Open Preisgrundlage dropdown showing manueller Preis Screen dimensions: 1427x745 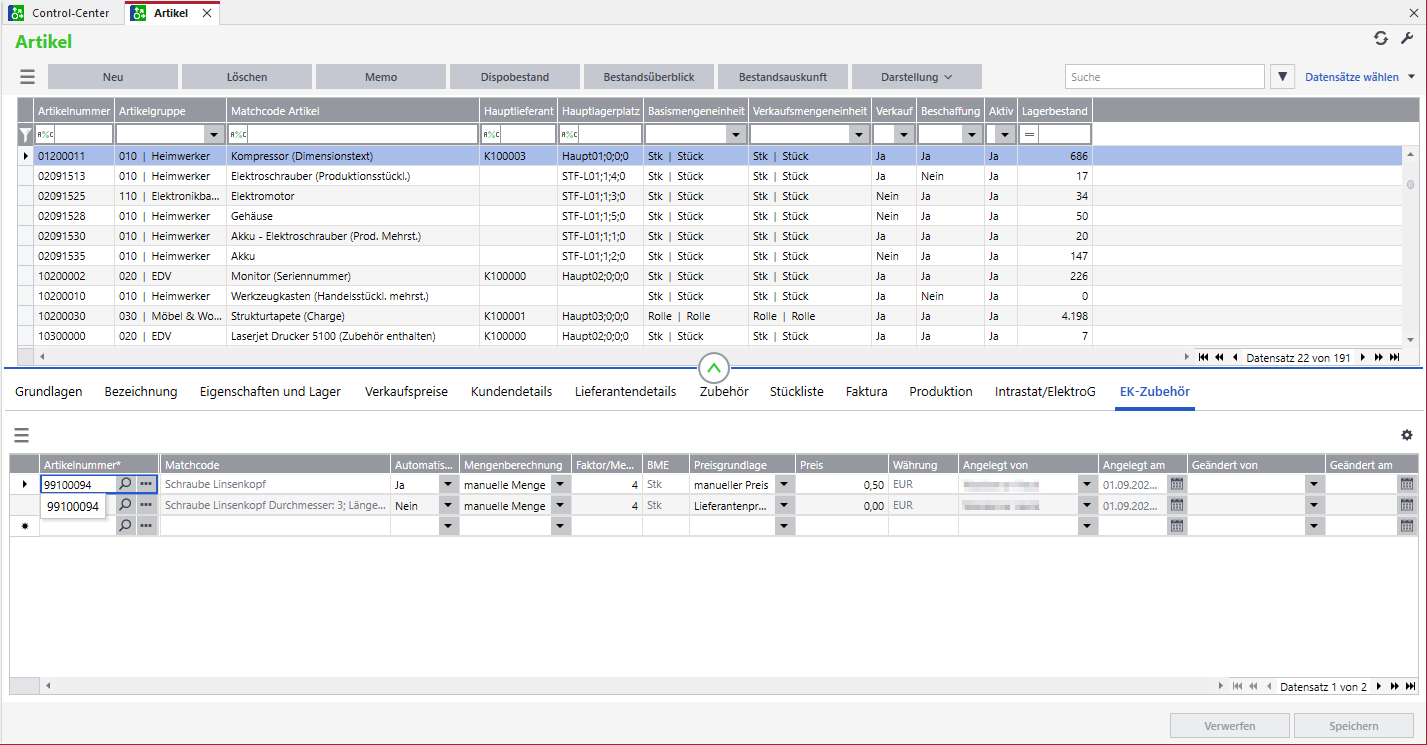783,484
